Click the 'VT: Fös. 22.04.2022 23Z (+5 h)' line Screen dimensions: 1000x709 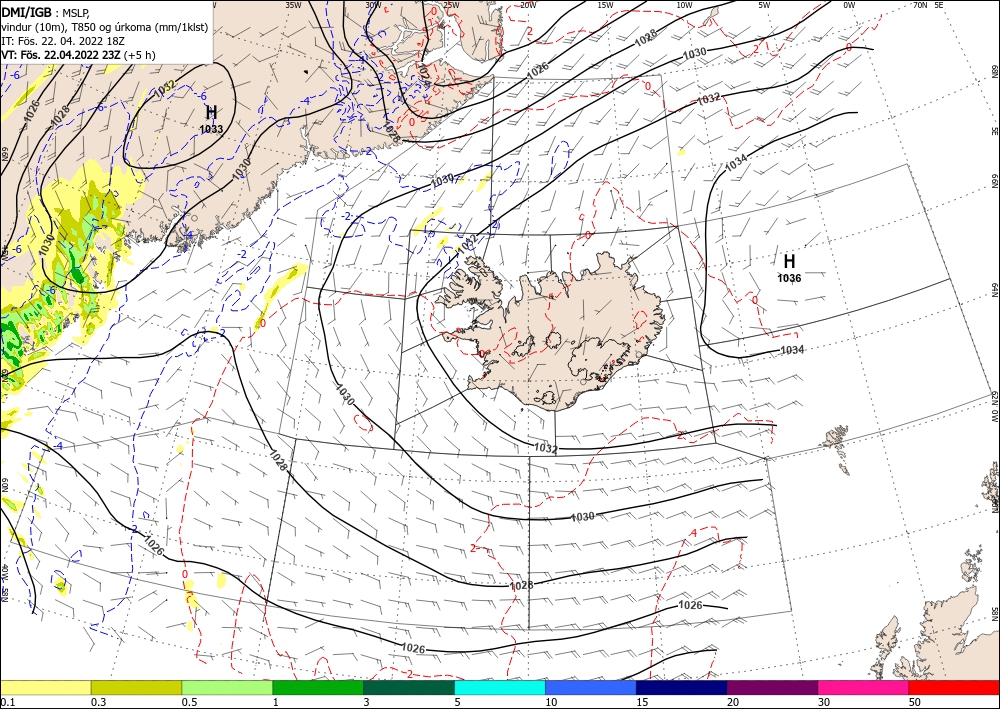click(78, 54)
